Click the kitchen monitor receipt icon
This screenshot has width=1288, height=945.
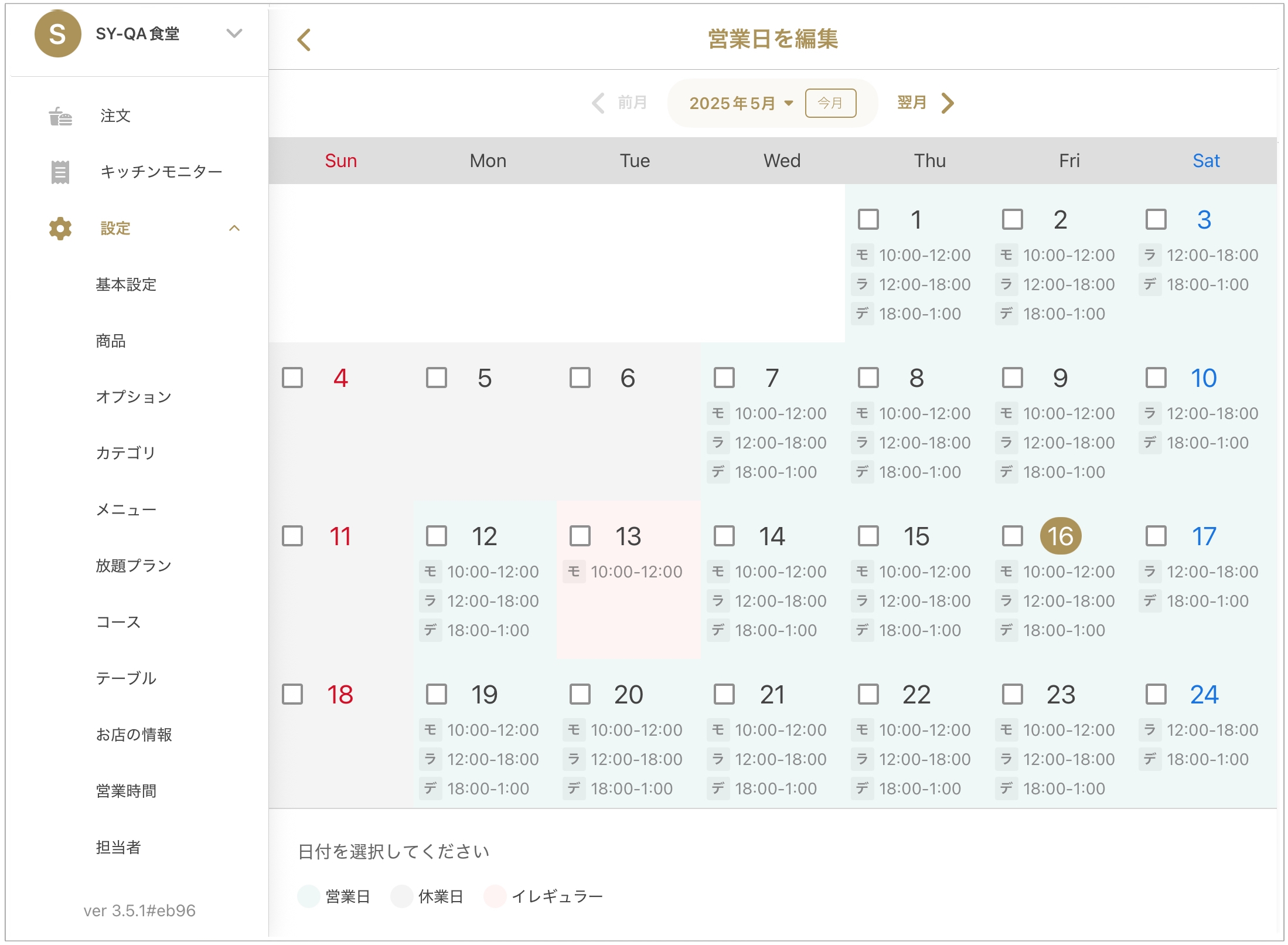click(x=60, y=172)
